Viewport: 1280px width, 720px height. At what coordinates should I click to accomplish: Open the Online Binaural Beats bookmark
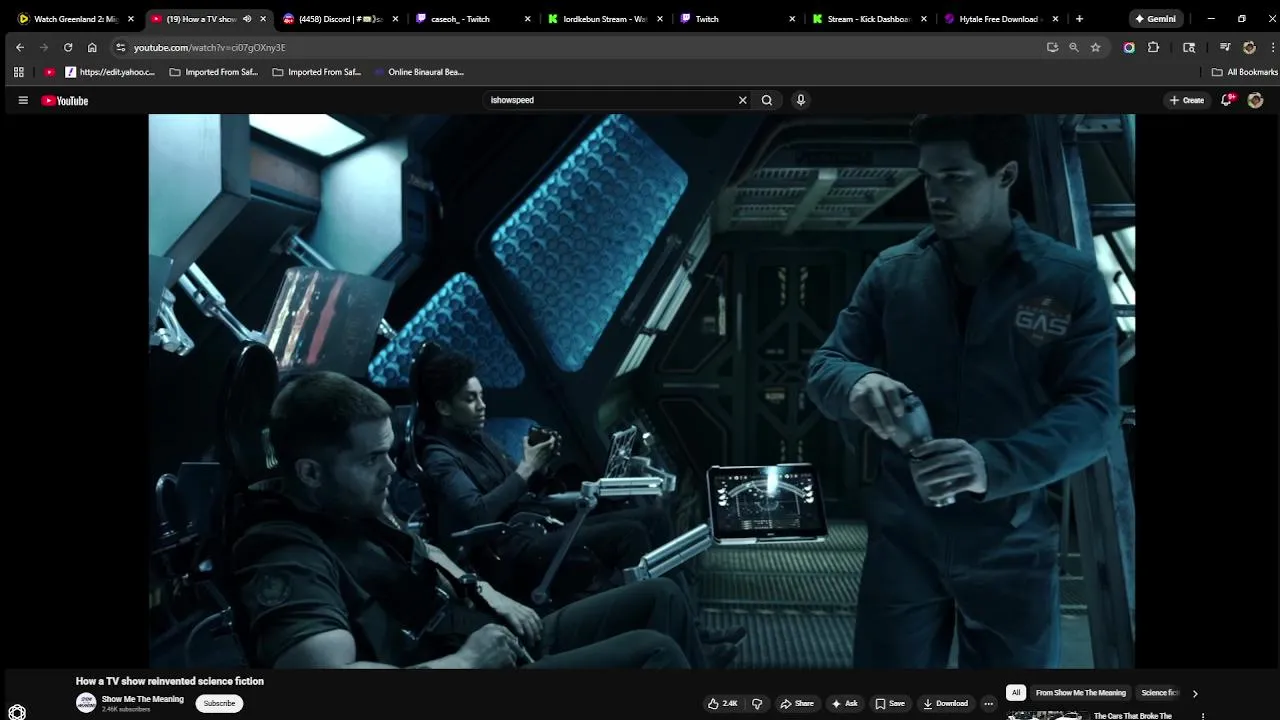[418, 72]
